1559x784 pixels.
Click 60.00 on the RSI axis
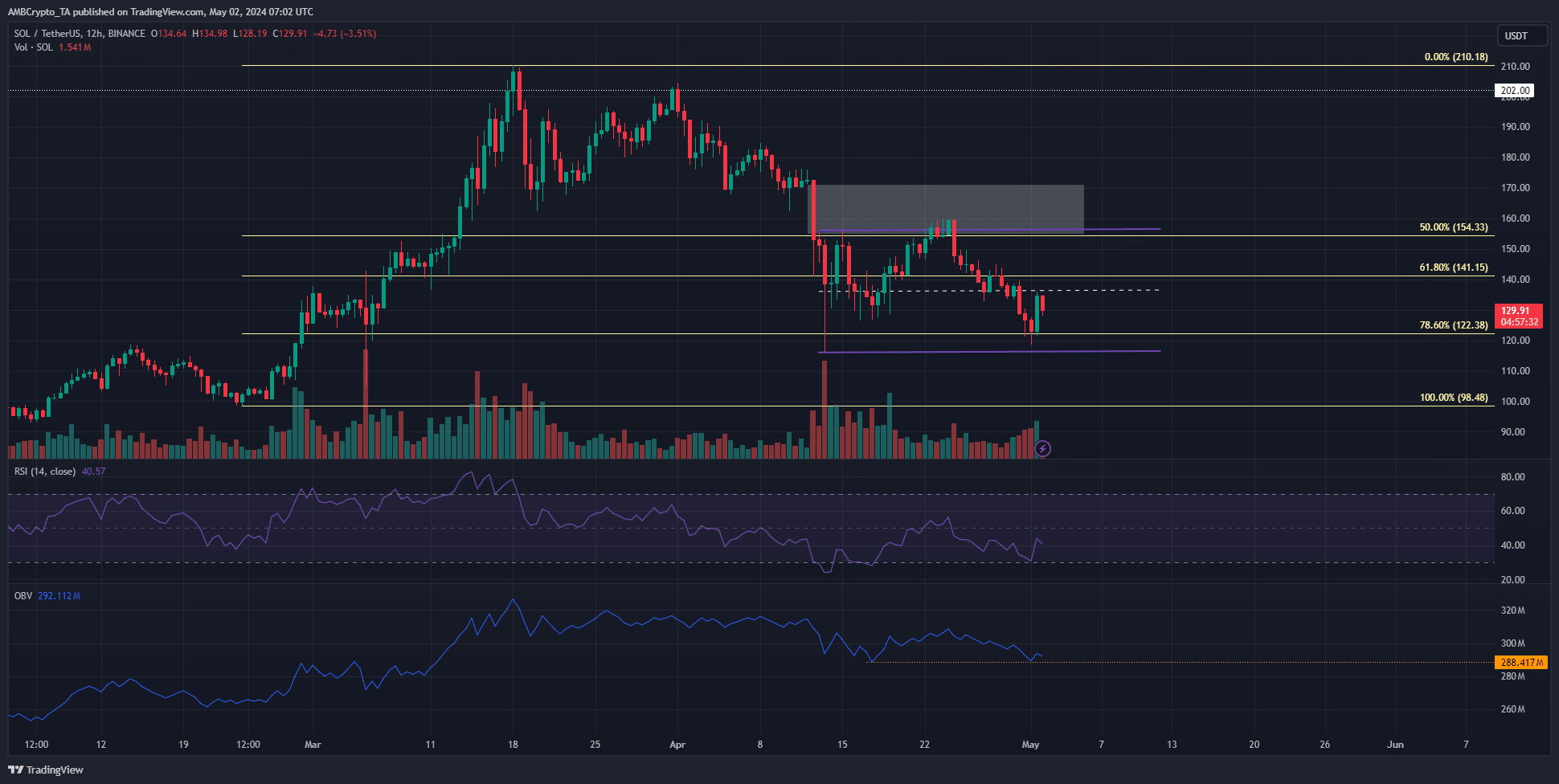coord(1513,511)
